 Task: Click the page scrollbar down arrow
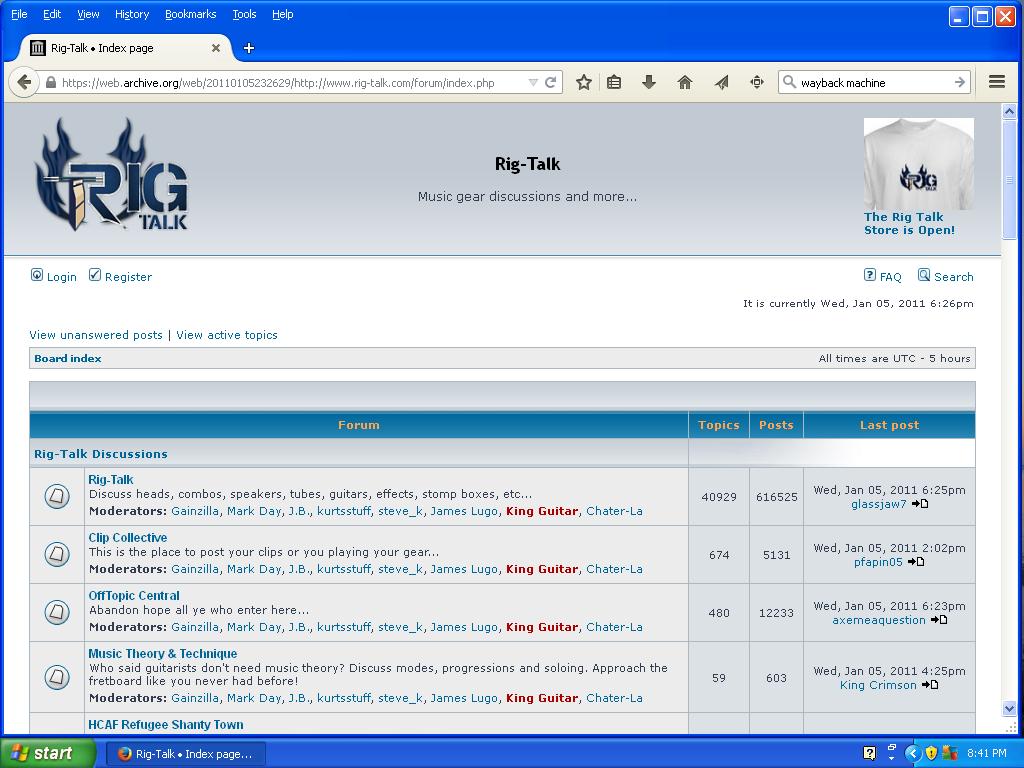pyautogui.click(x=1009, y=708)
